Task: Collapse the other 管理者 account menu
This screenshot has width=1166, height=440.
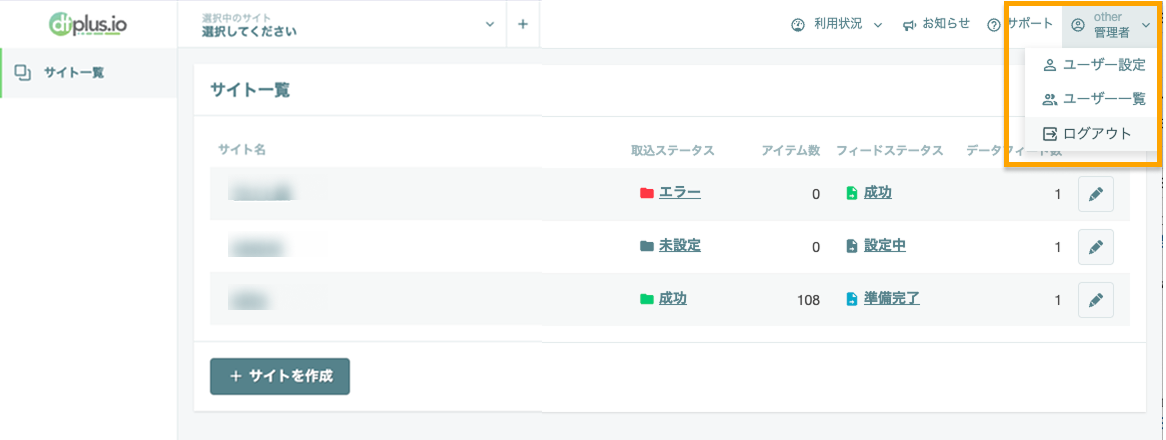Action: 1110,25
